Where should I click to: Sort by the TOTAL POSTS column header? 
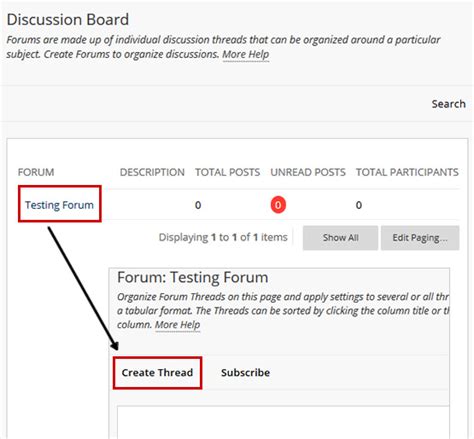(x=227, y=172)
